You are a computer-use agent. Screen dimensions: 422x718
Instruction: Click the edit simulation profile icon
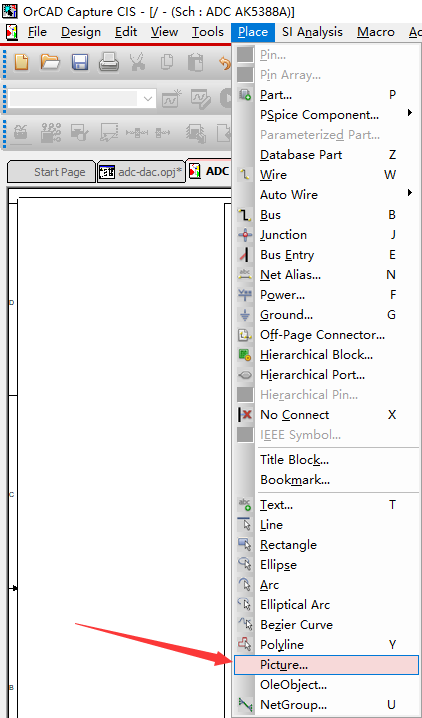(x=200, y=98)
